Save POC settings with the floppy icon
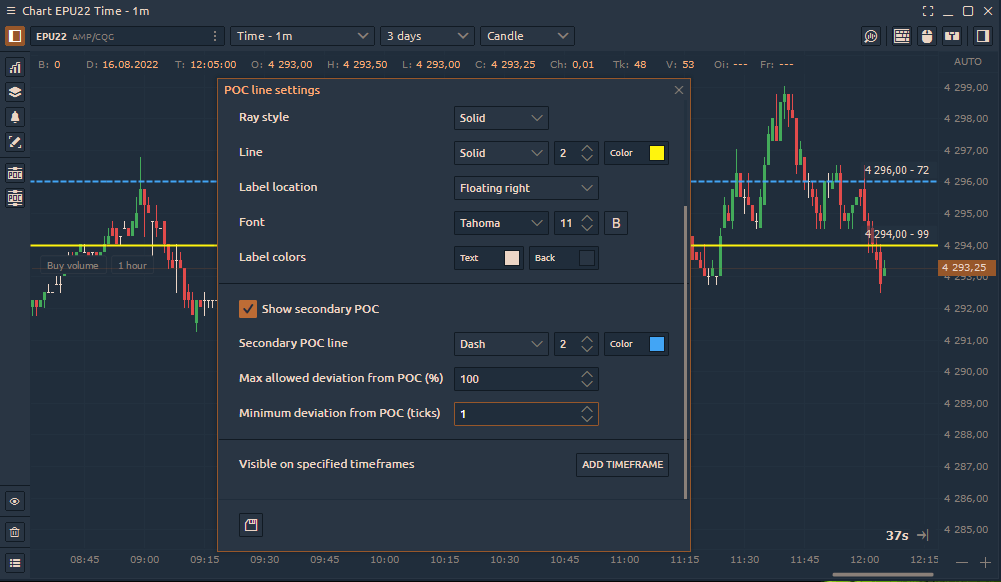Viewport: 1001px width, 582px height. 251,525
